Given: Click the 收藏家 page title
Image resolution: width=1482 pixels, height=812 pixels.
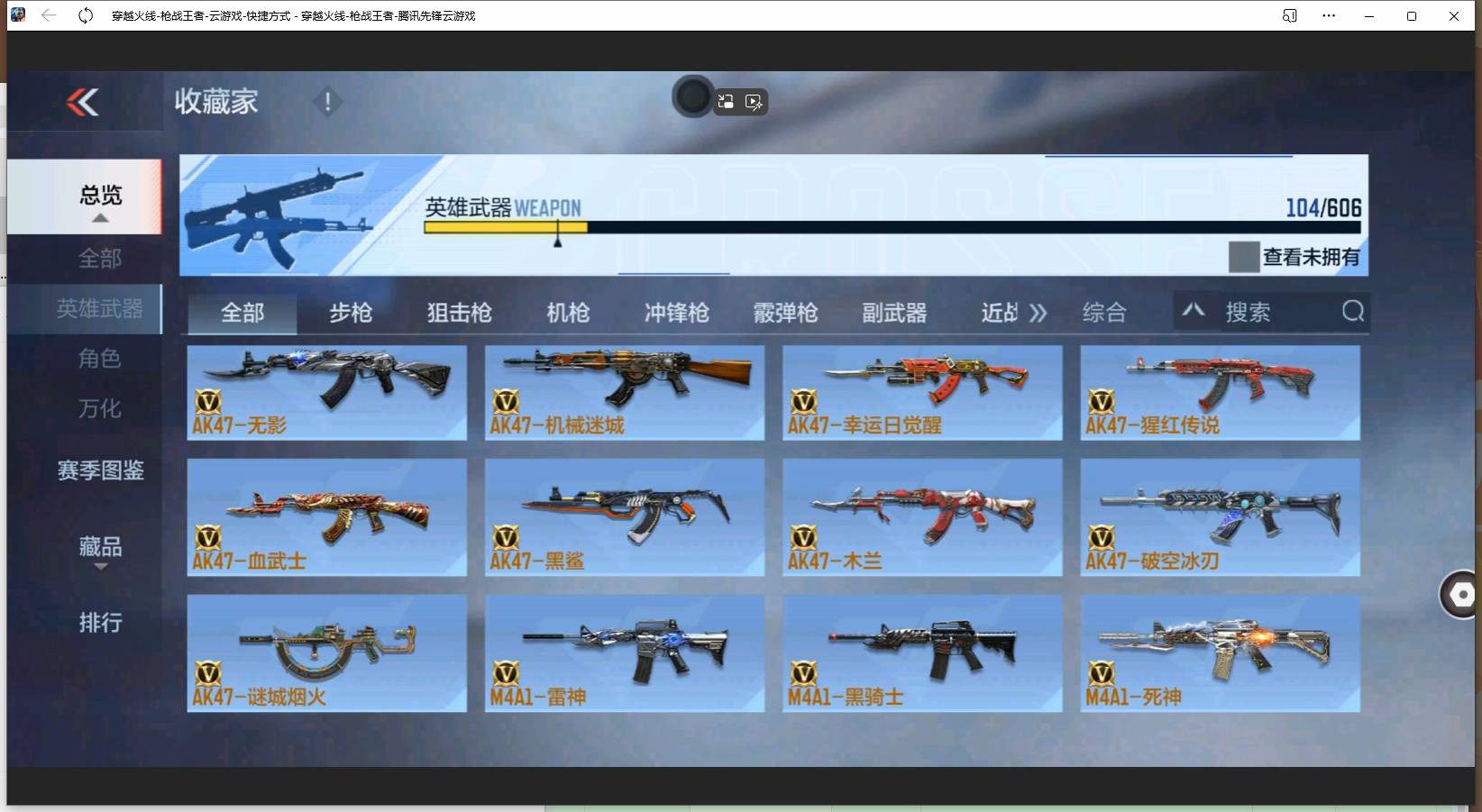Looking at the screenshot, I should point(216,102).
